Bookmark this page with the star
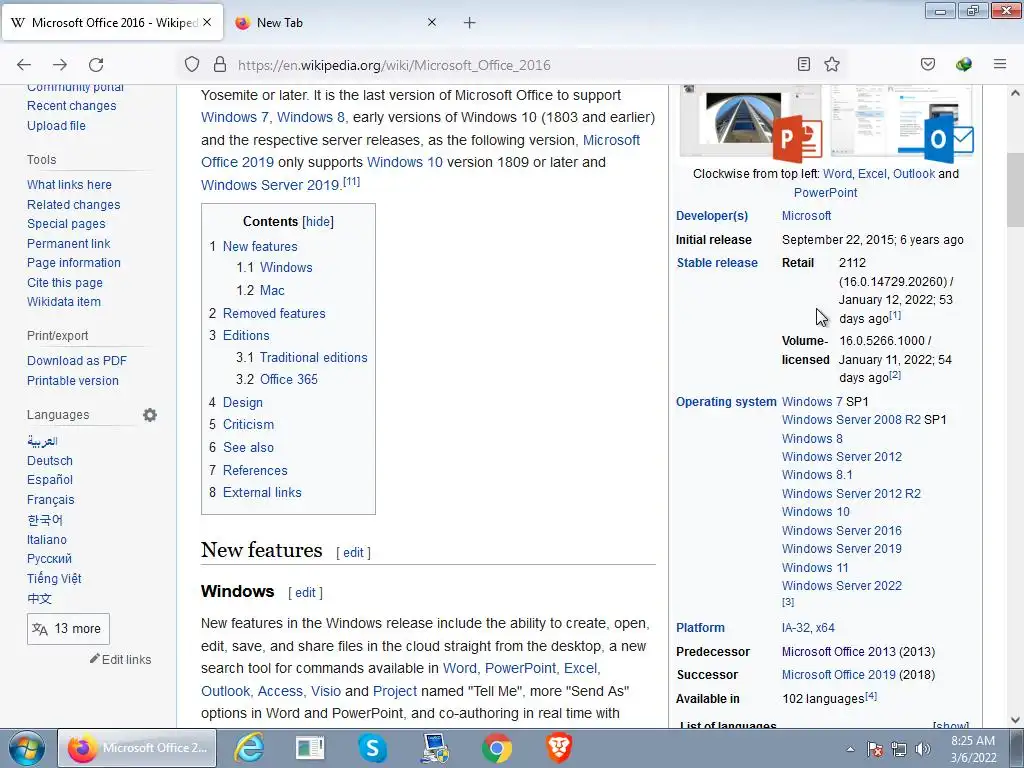 (831, 64)
